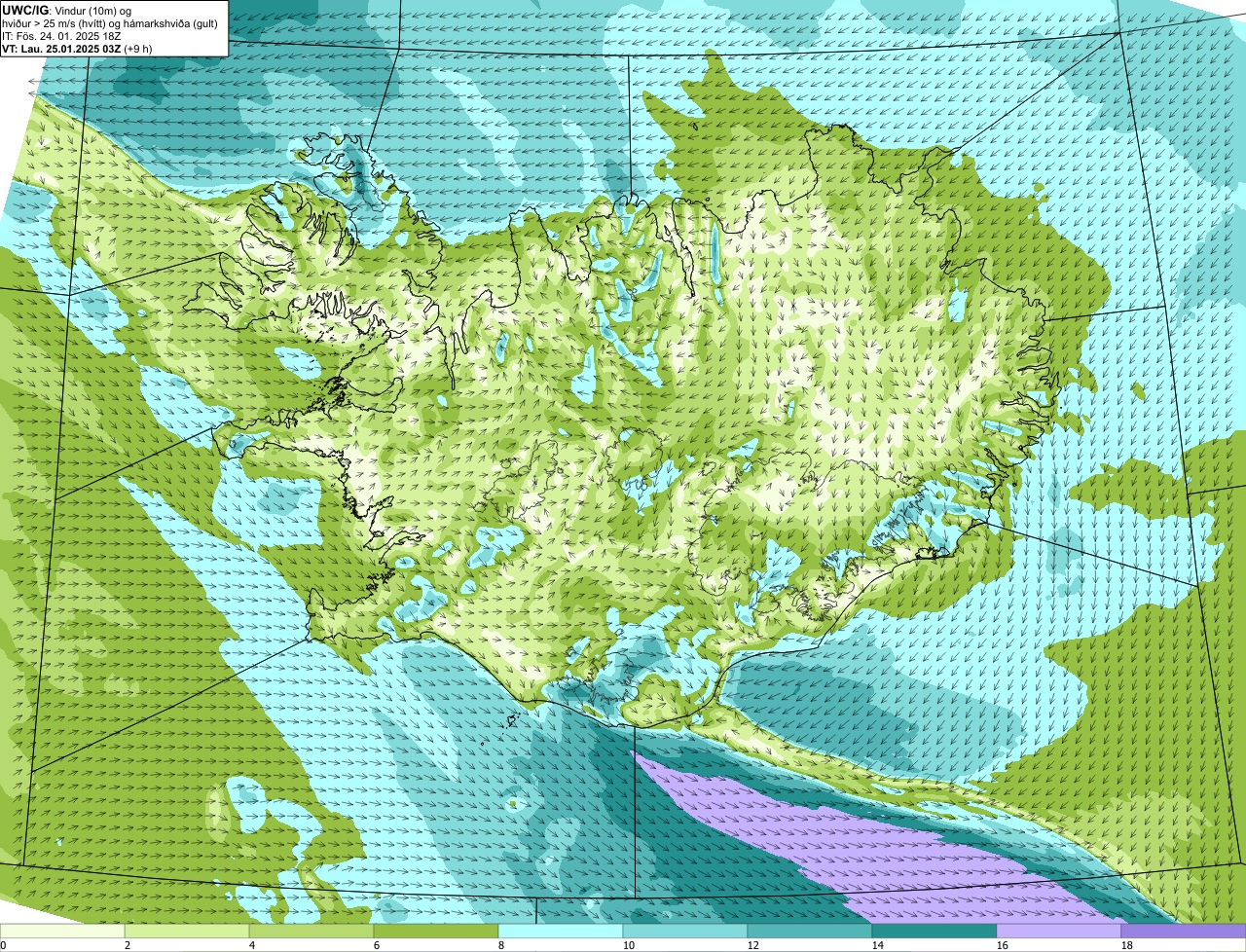The height and width of the screenshot is (952, 1246).
Task: Click the legend scale value "12"
Action: click(753, 945)
